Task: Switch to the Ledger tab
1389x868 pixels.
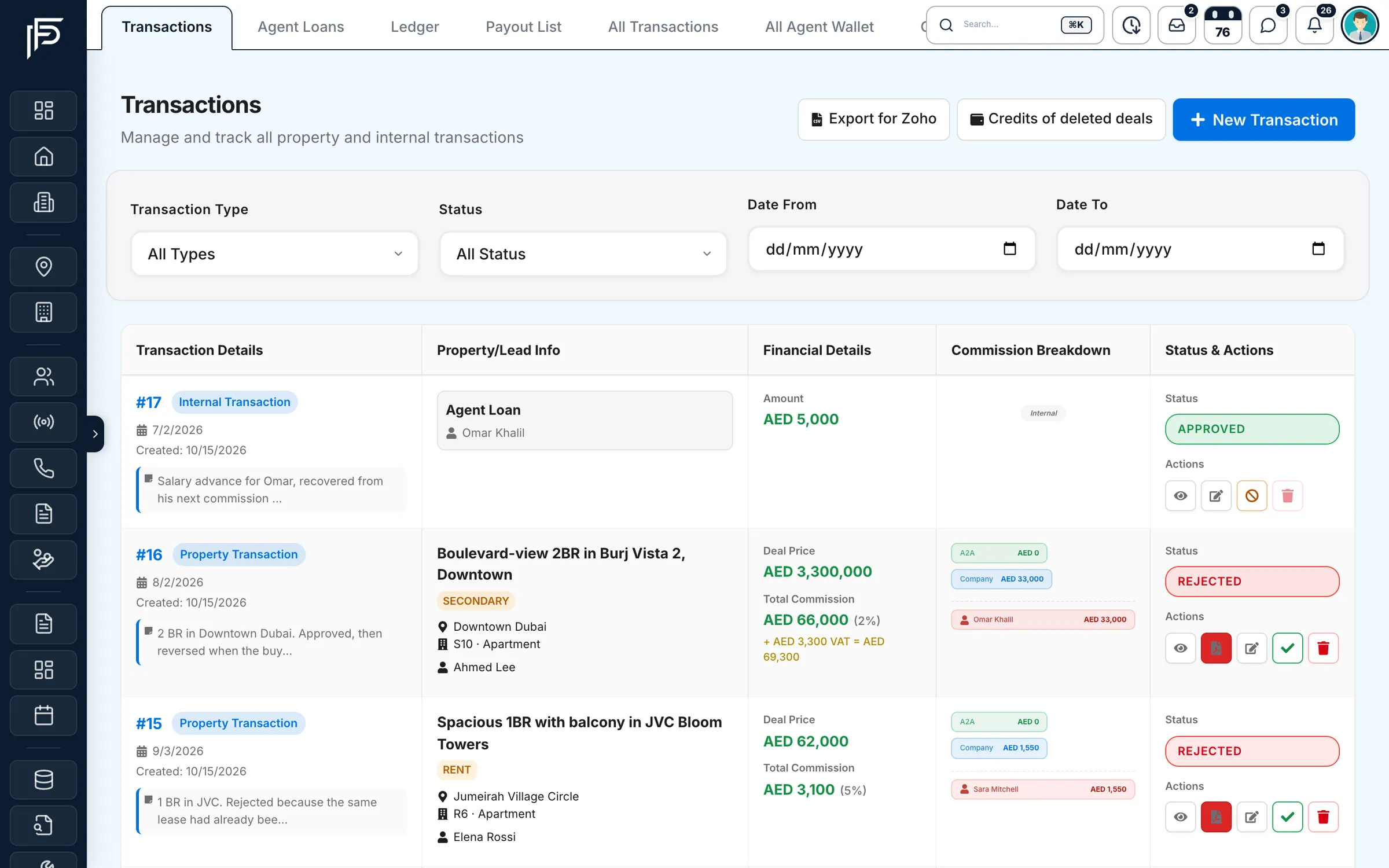Action: (414, 27)
